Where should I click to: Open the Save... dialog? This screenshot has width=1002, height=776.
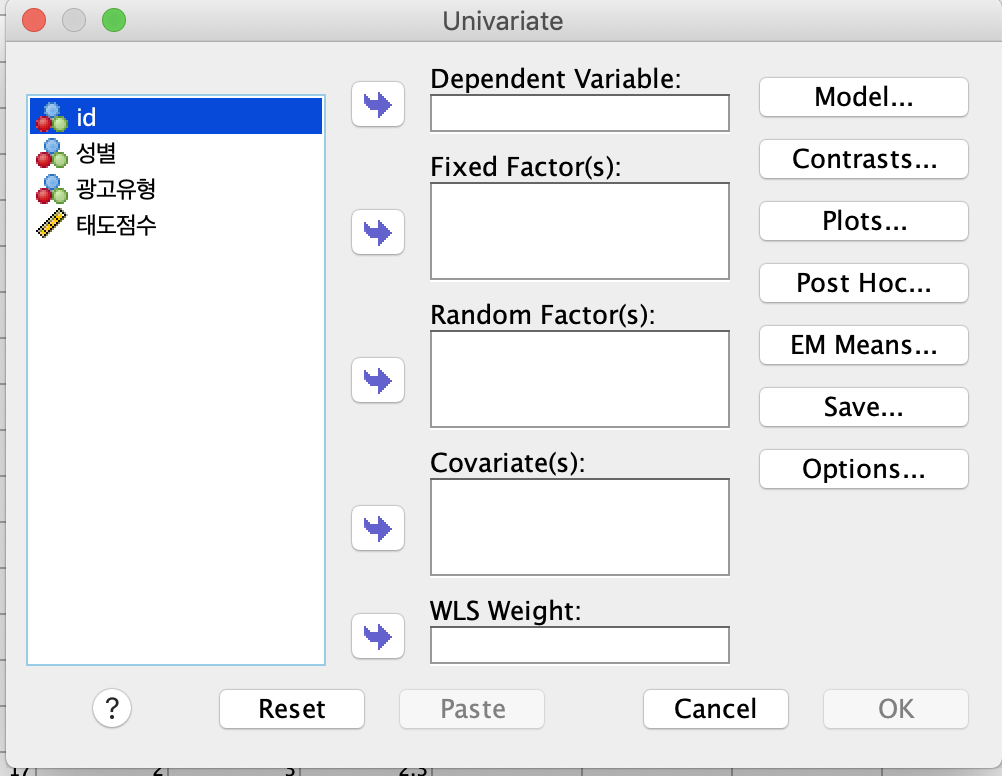[x=864, y=407]
